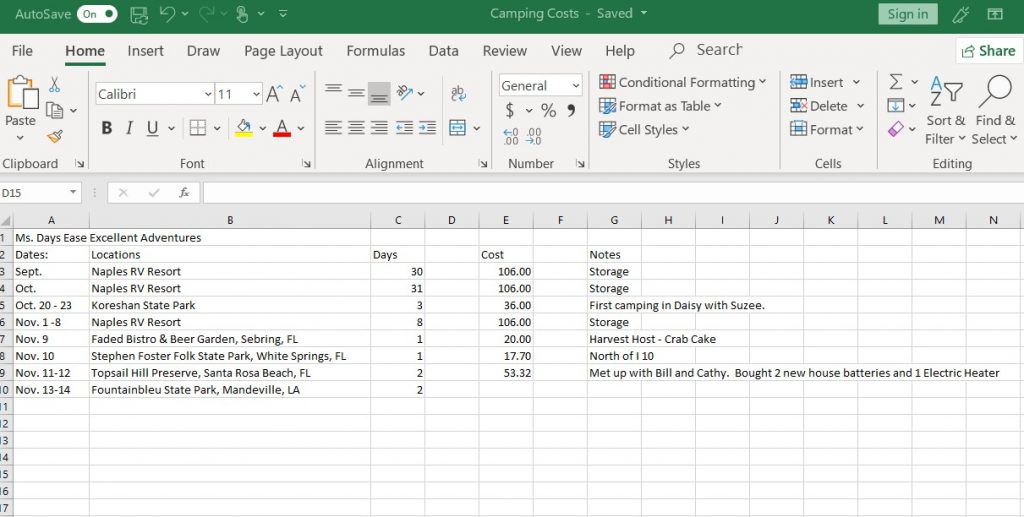Apply Comma style
The height and width of the screenshot is (517, 1024).
click(571, 110)
